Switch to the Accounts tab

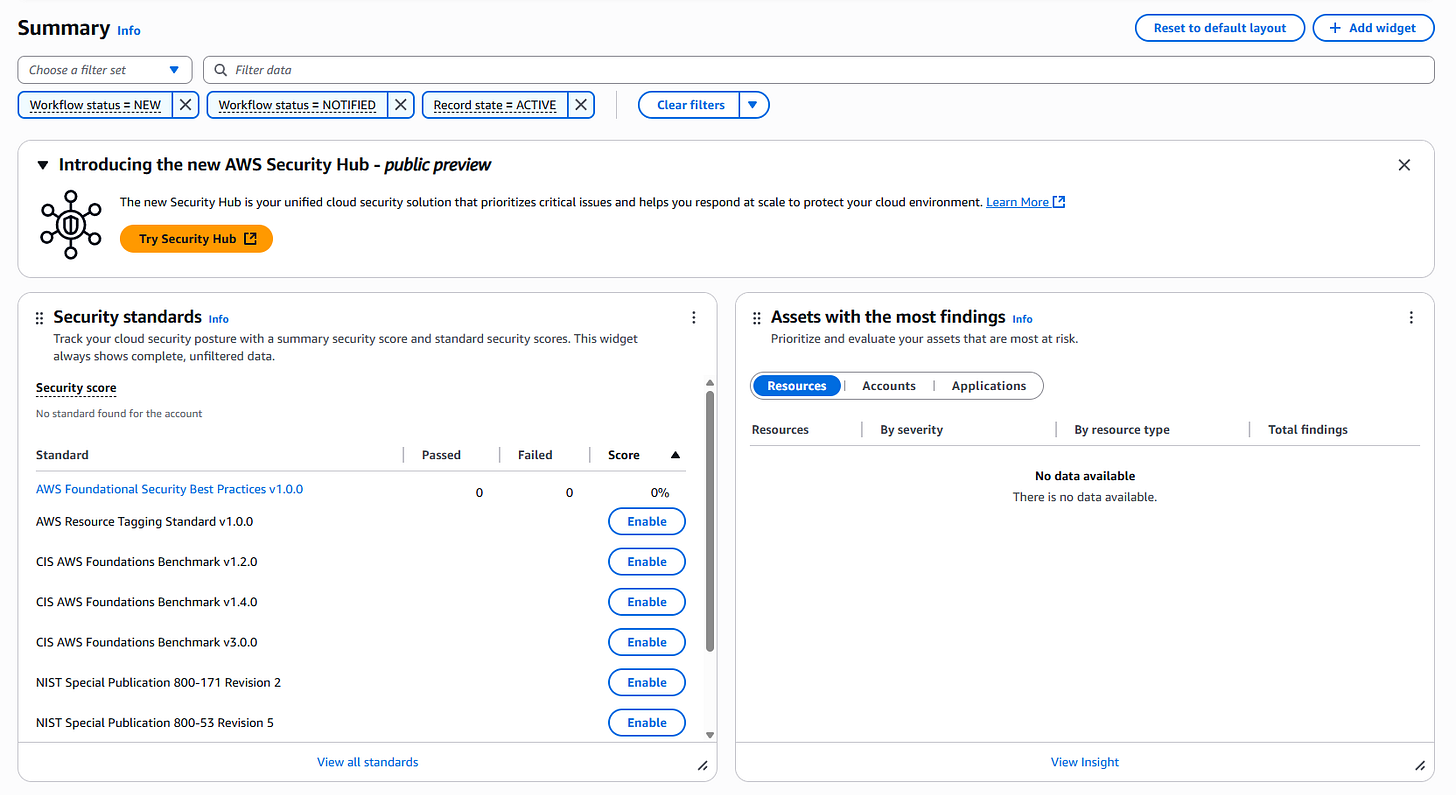pos(889,386)
